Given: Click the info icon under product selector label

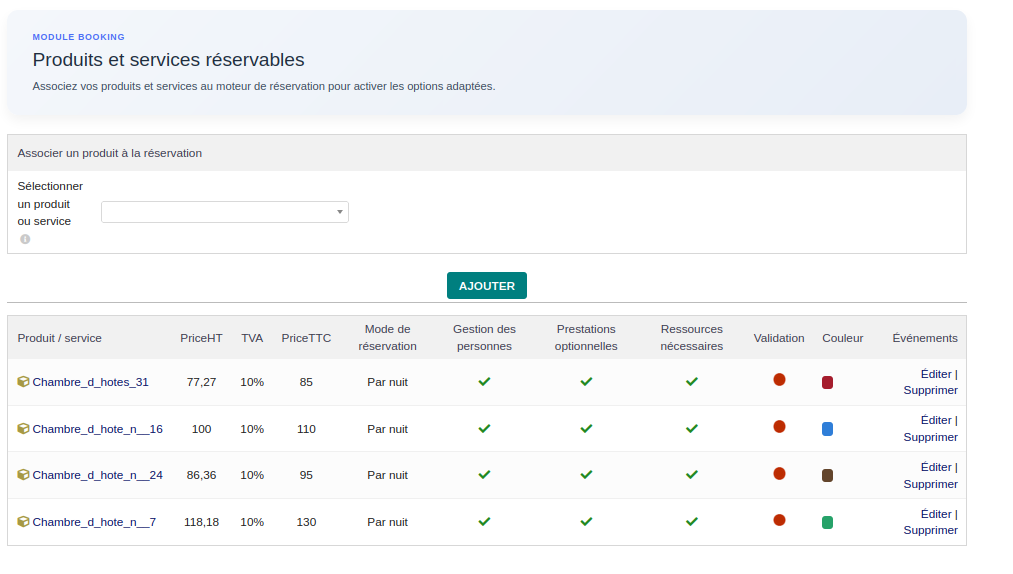Looking at the screenshot, I should 25,239.
